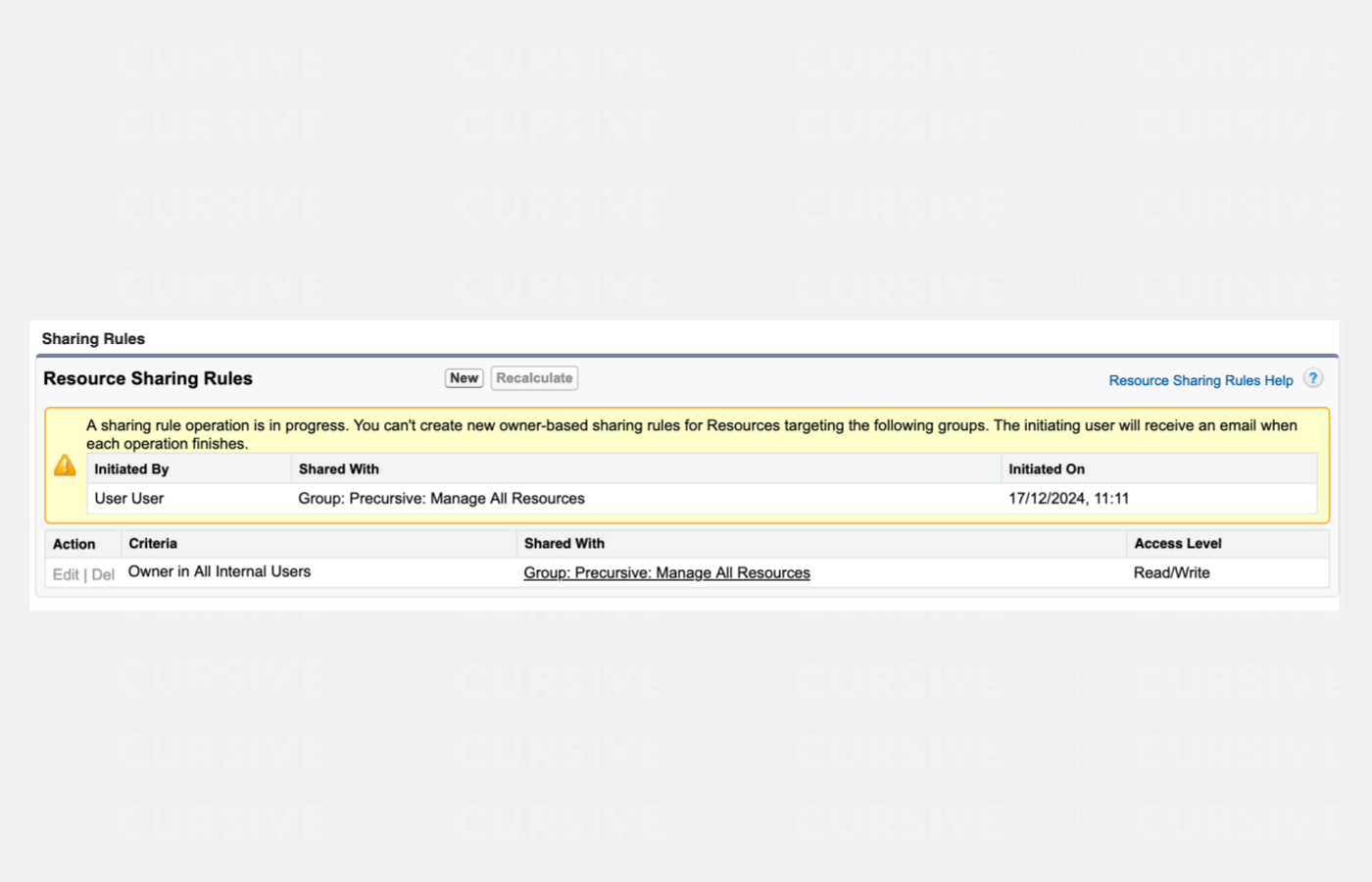Image resolution: width=1372 pixels, height=882 pixels.
Task: Open Resource Sharing Rules Help link
Action: [x=1200, y=380]
